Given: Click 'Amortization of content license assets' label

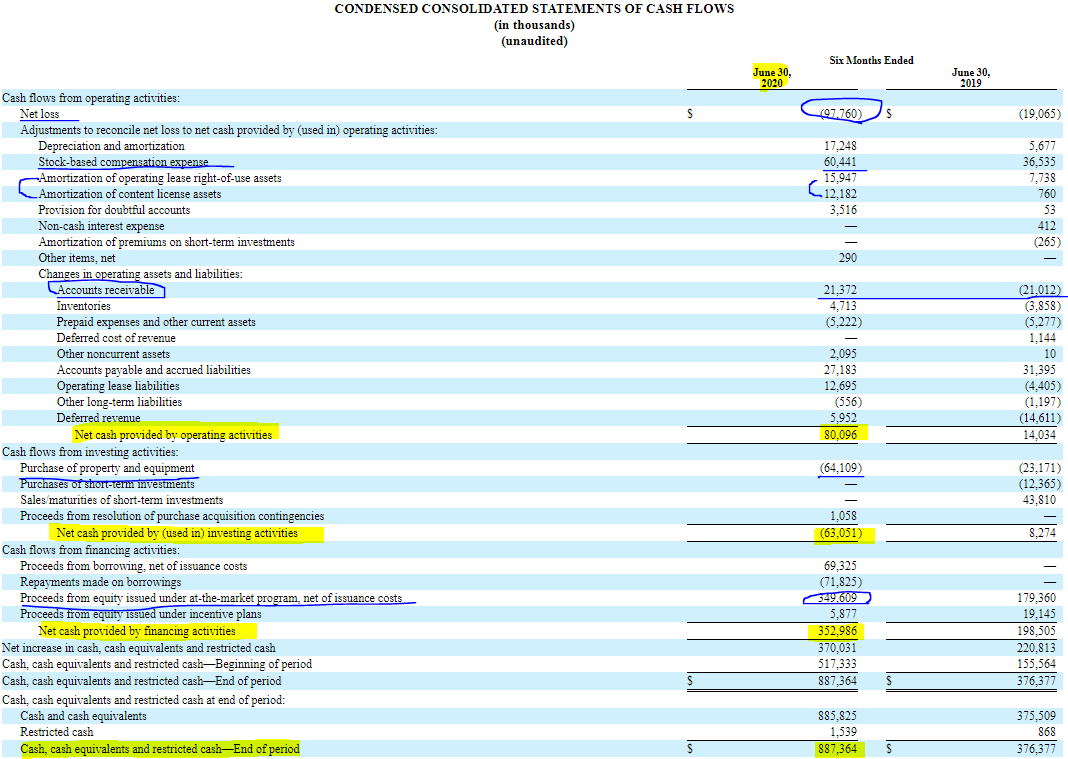Looking at the screenshot, I should point(129,194).
